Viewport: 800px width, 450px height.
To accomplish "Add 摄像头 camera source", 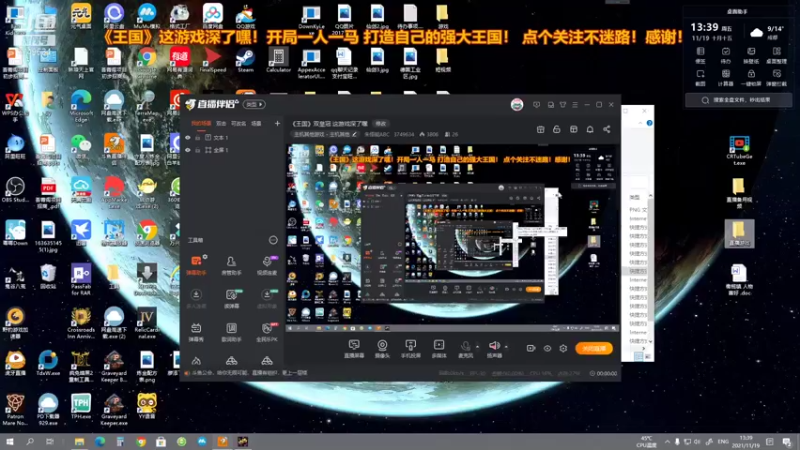I will (x=382, y=348).
